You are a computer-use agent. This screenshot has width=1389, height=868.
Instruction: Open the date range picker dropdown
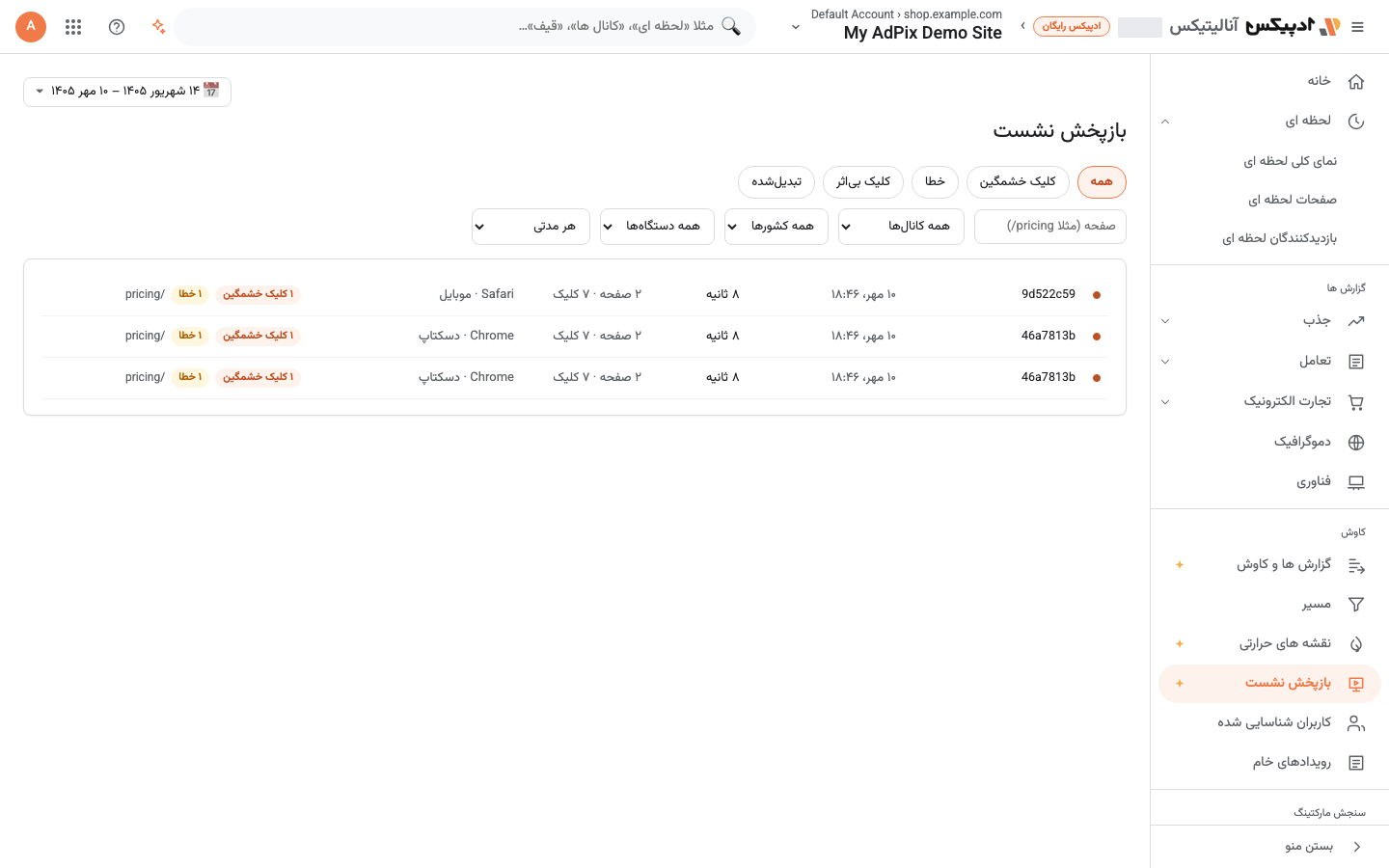127,92
